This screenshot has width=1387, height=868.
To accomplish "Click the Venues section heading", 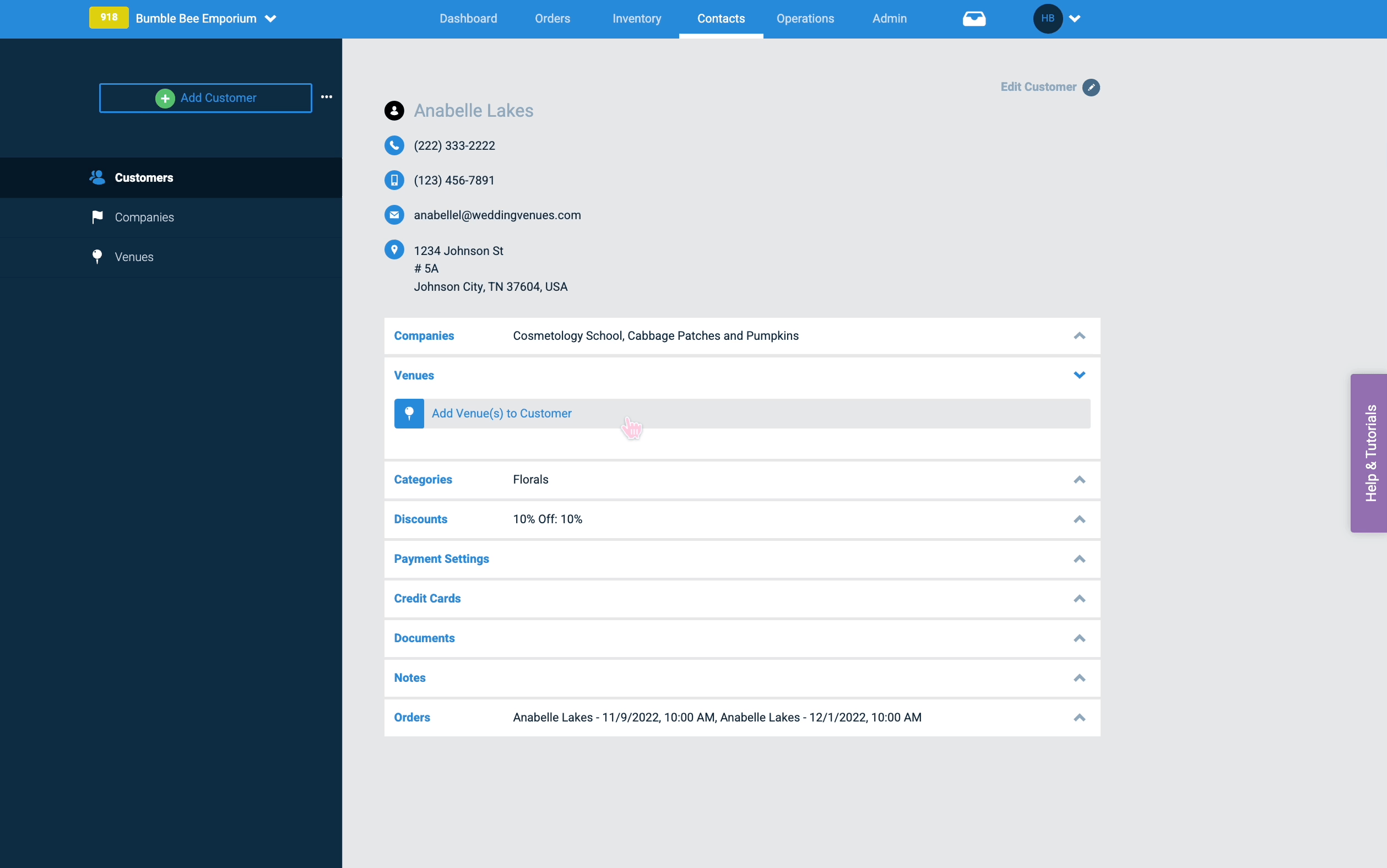I will pos(414,376).
